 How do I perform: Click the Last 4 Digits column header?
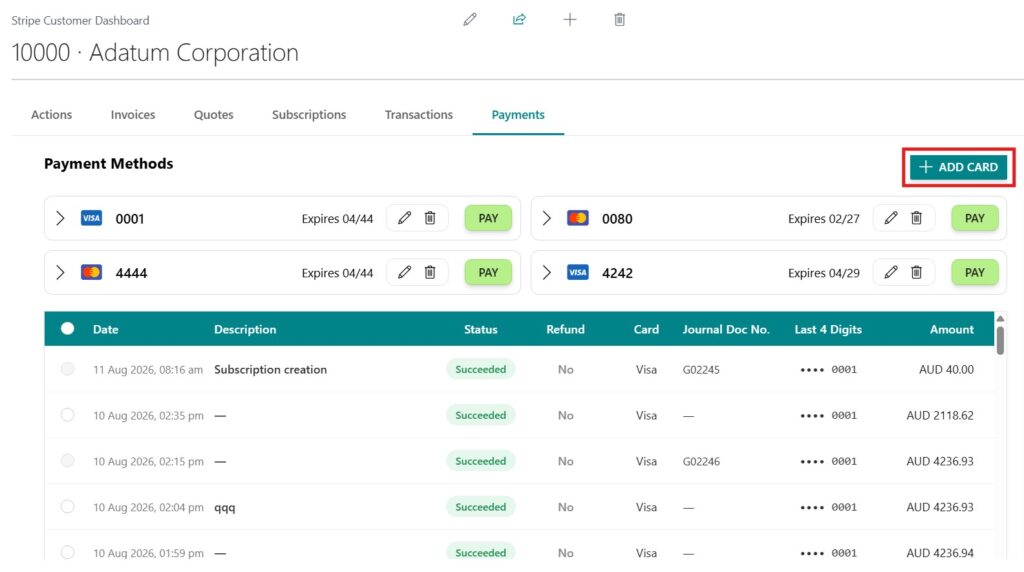coord(828,329)
